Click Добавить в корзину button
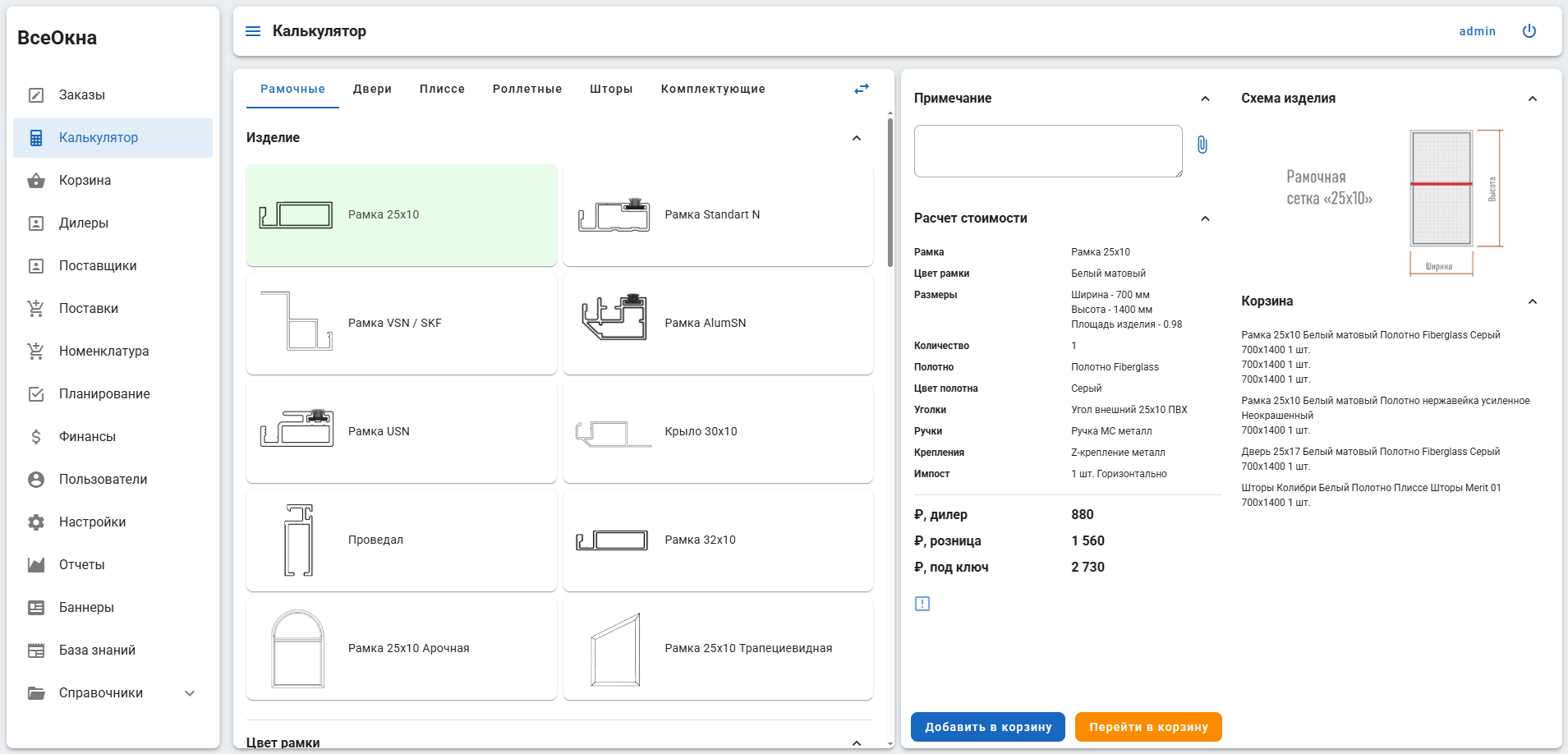 tap(988, 727)
